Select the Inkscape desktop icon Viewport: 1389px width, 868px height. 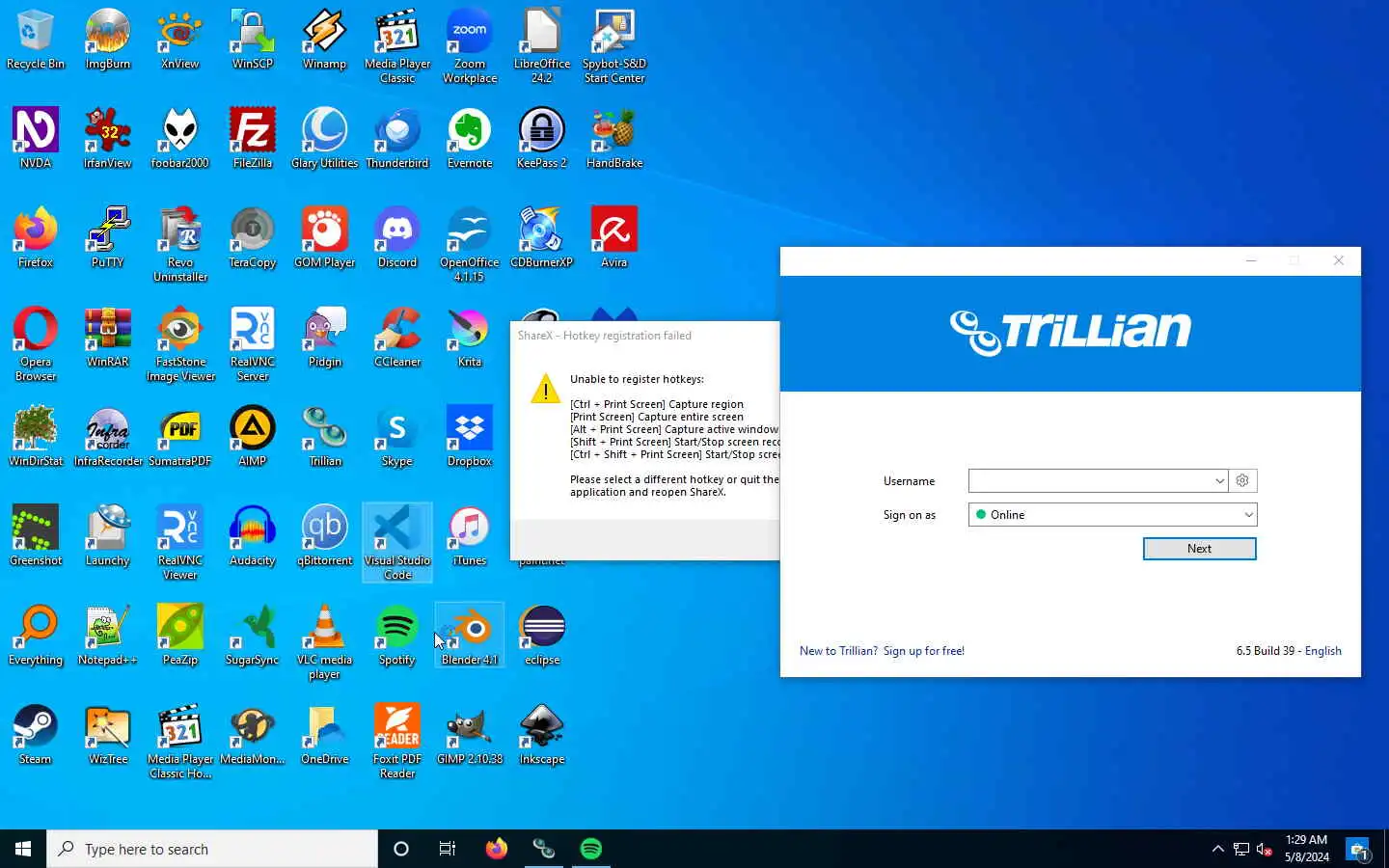[x=542, y=735]
